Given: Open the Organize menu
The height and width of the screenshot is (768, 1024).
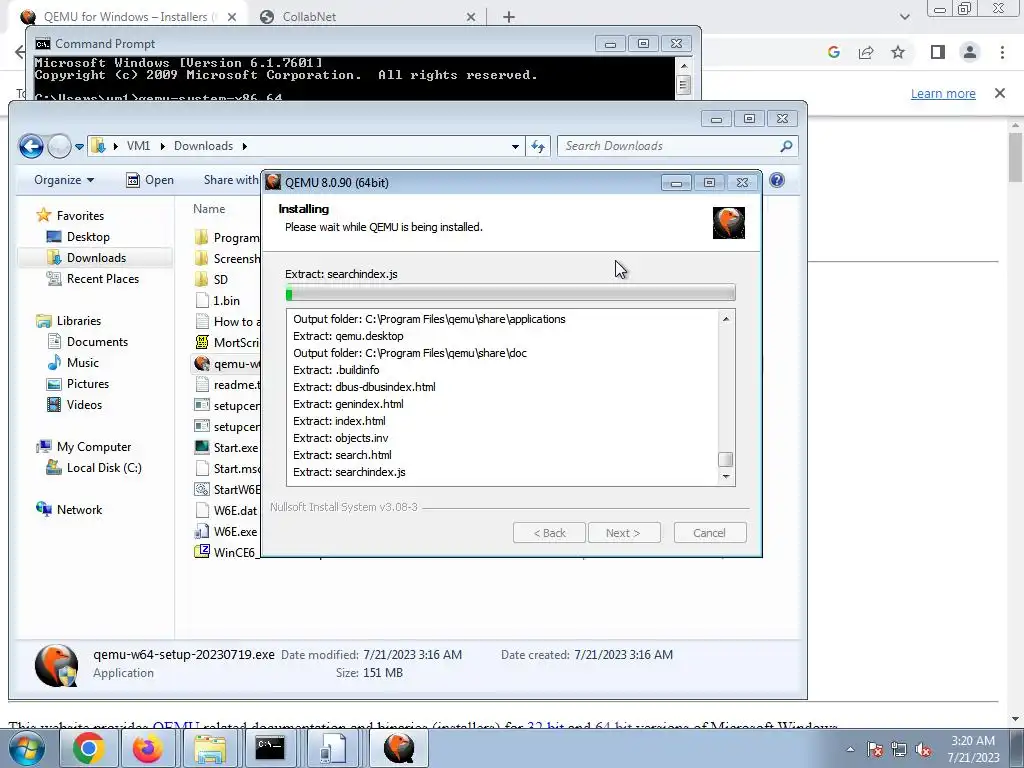Looking at the screenshot, I should (x=64, y=180).
